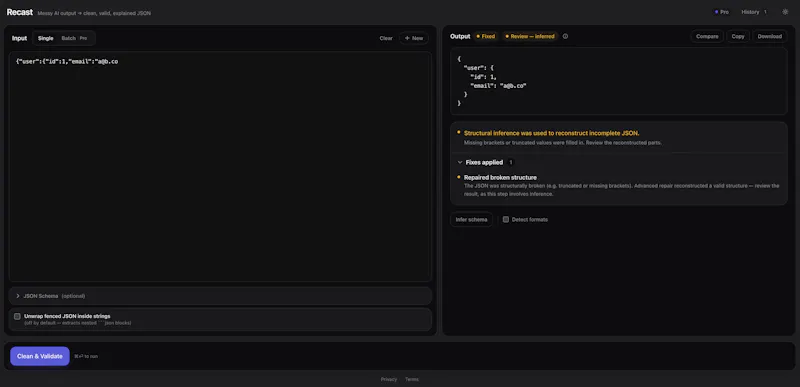
Task: Click the Fixed status badge
Action: (x=485, y=36)
